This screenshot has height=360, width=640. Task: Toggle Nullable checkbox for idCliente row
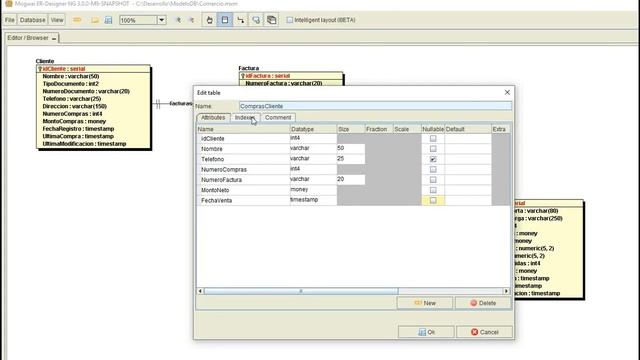(433, 139)
